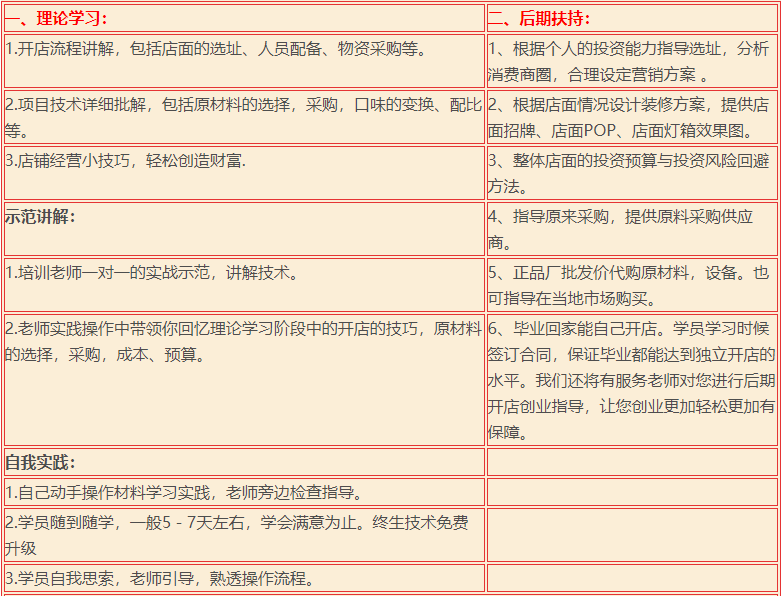Select the cell 1.自己动手操作材料学习实践
This screenshot has width=783, height=596.
click(244, 493)
